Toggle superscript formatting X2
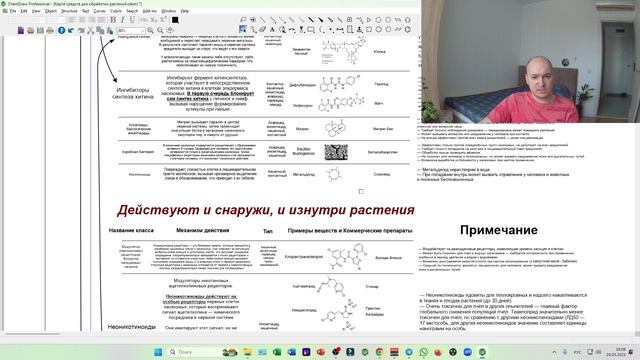640x360 pixels. pos(163,20)
